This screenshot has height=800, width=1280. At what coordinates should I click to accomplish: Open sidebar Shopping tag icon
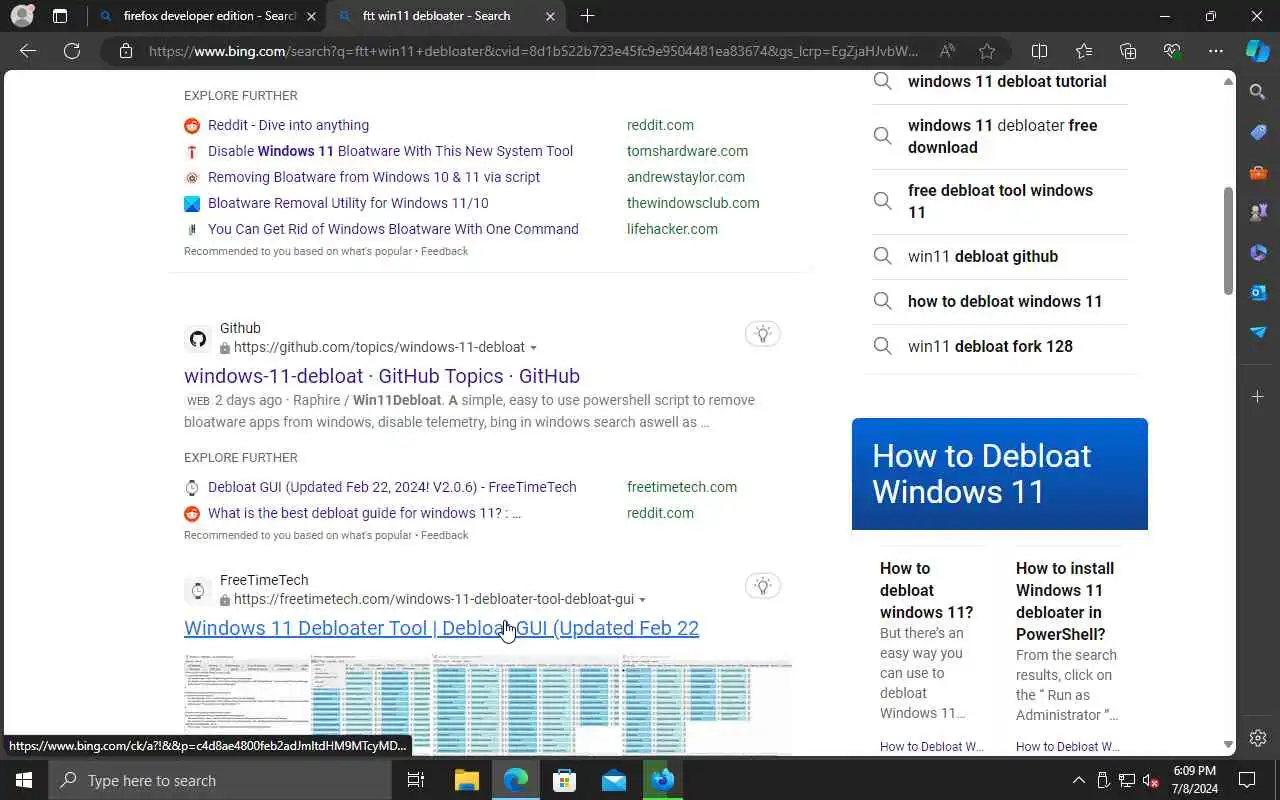tap(1258, 132)
